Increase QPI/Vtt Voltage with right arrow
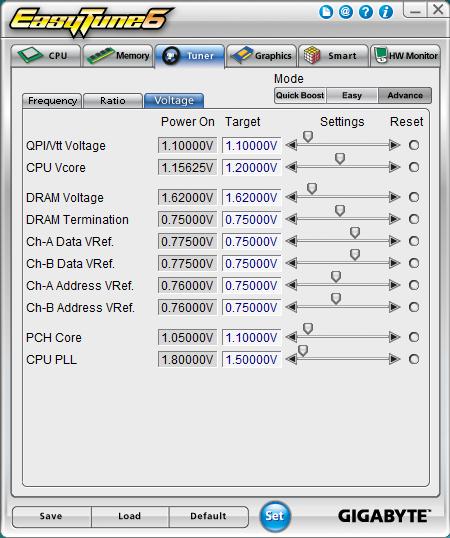450x538 pixels. 395,145
